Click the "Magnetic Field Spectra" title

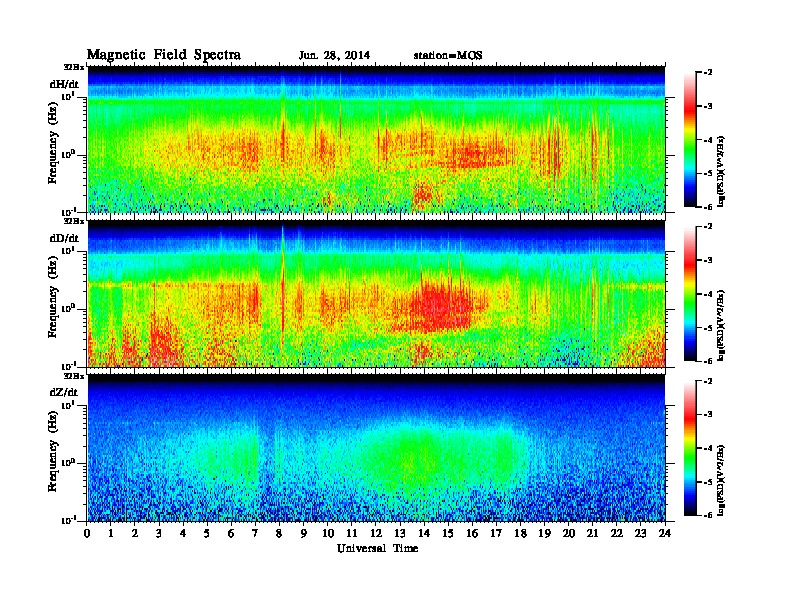pyautogui.click(x=164, y=55)
